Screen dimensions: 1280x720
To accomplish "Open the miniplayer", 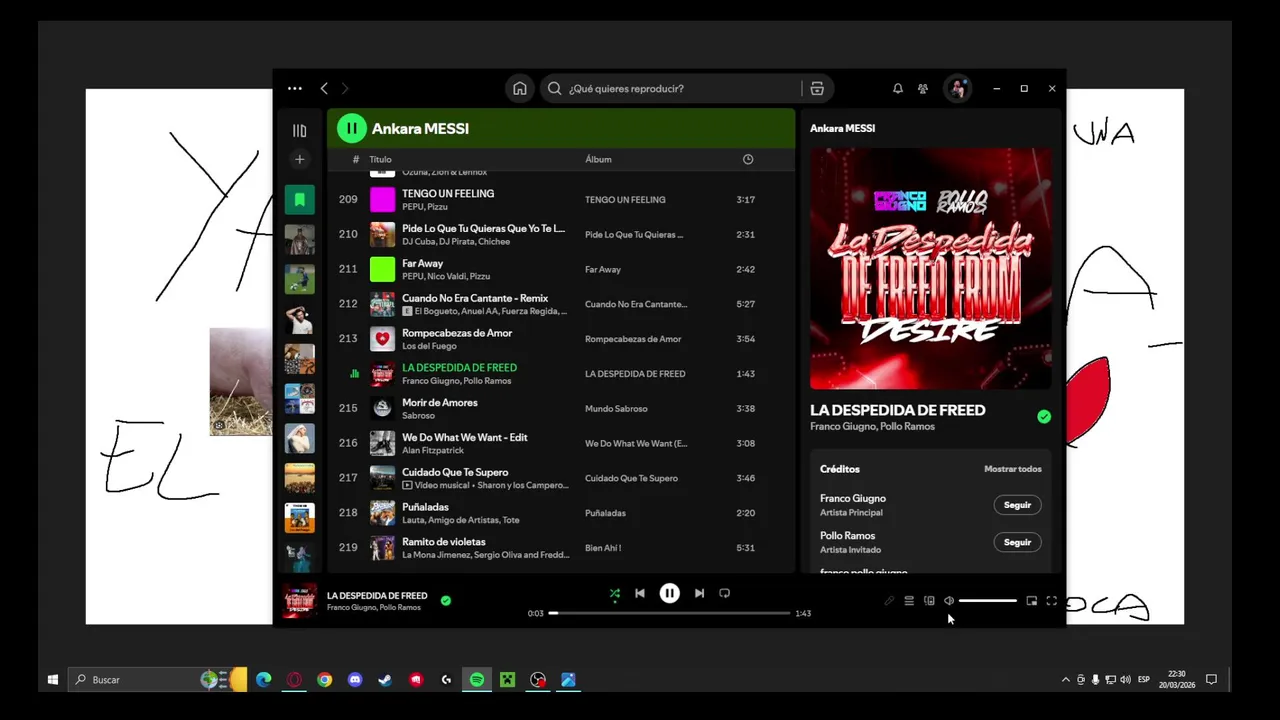I will click(x=1031, y=601).
